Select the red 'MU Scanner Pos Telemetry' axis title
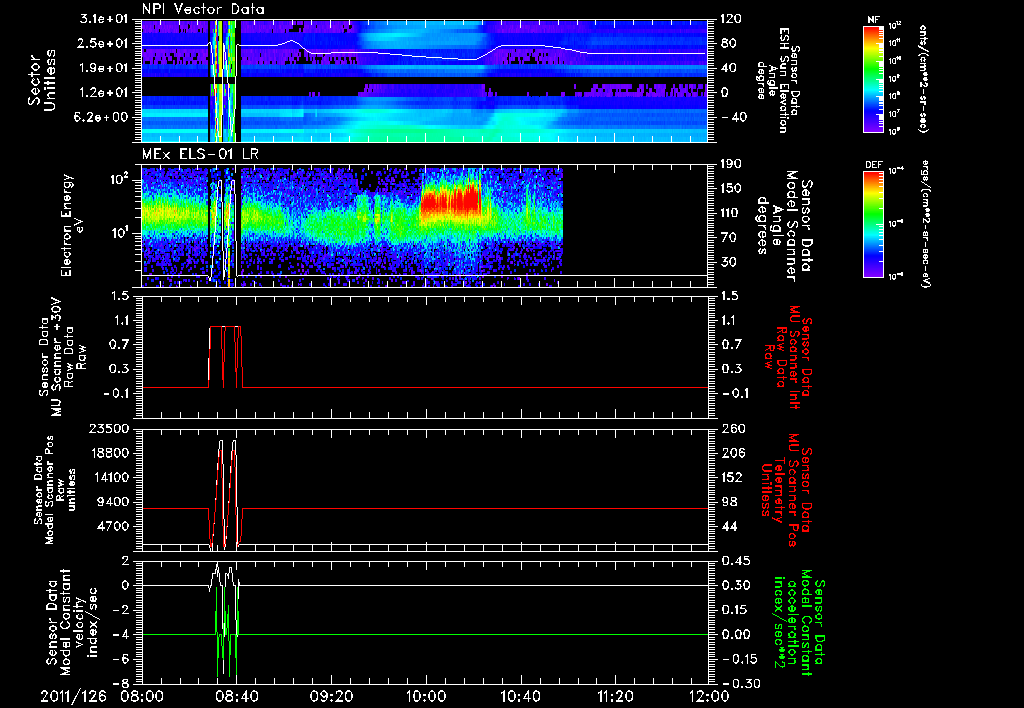The image size is (1024, 708). 788,491
